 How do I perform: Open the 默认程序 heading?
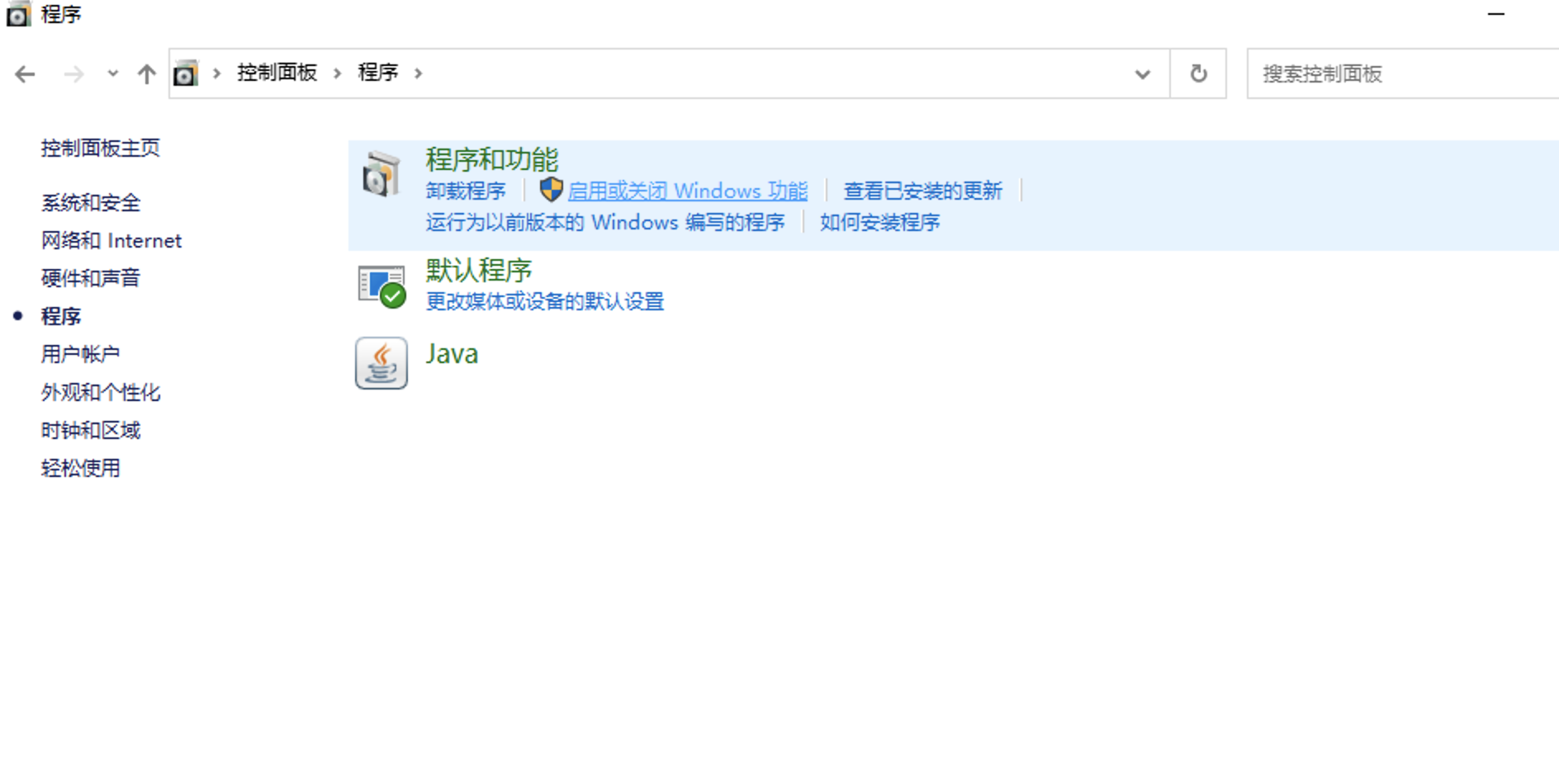[479, 270]
